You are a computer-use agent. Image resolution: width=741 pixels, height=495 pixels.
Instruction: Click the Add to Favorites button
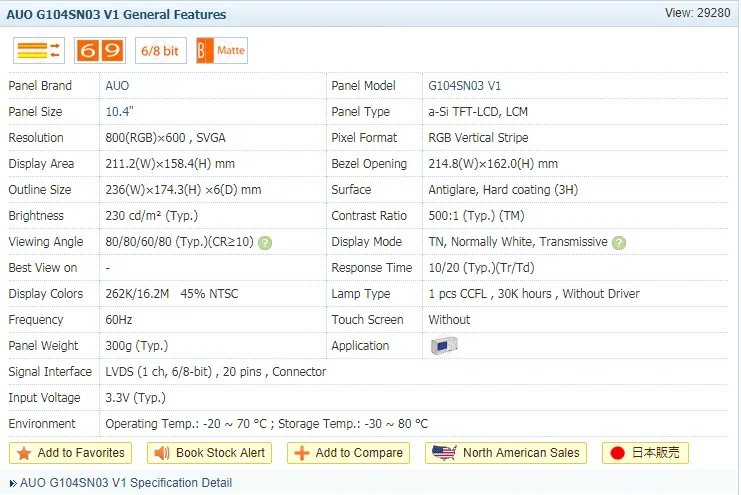(x=70, y=453)
